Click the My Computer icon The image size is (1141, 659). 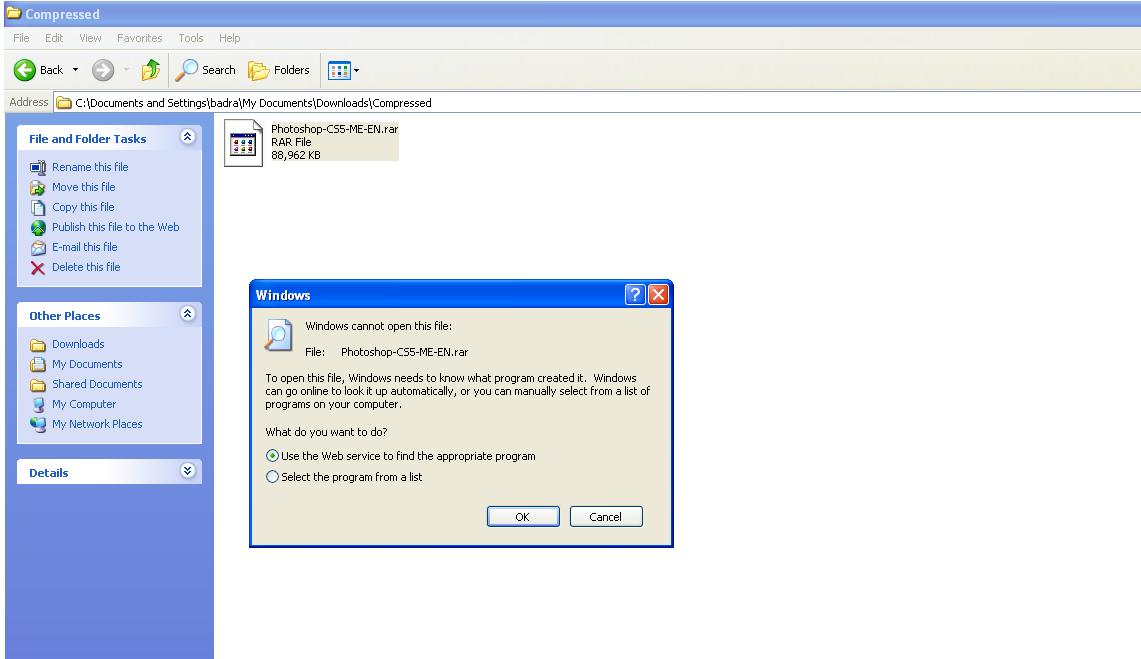(x=38, y=404)
